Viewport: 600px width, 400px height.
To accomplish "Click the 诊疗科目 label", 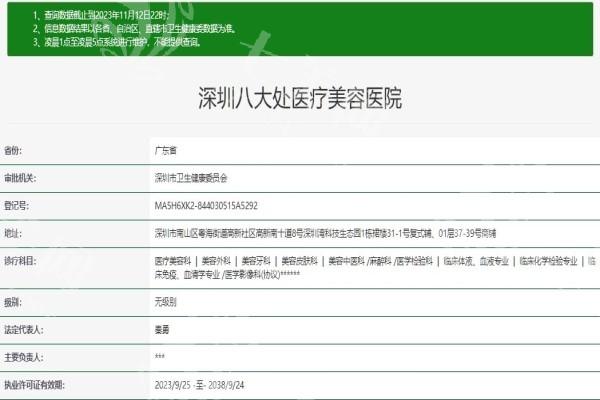I will point(20,261).
